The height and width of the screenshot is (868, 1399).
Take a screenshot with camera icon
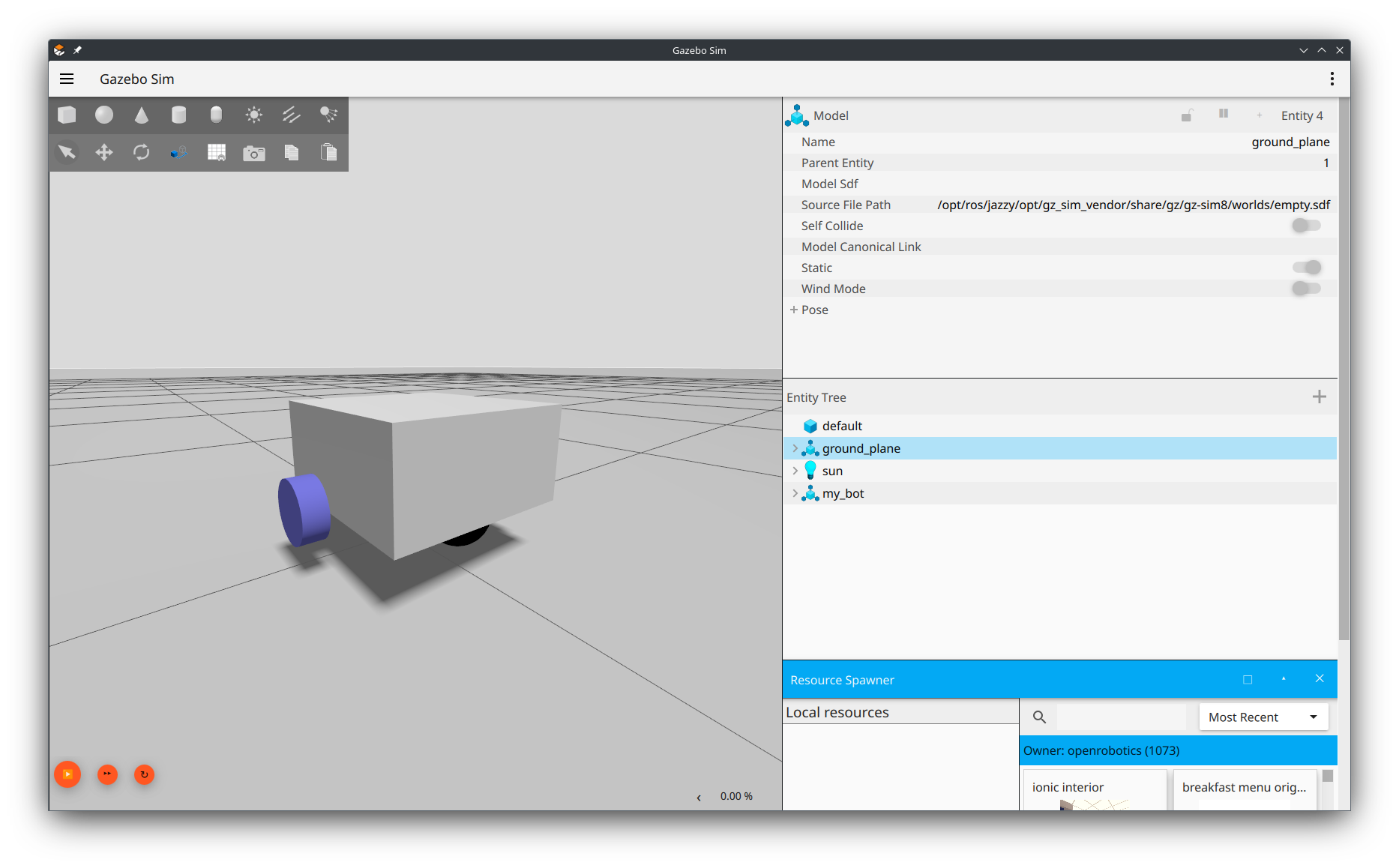[x=254, y=153]
